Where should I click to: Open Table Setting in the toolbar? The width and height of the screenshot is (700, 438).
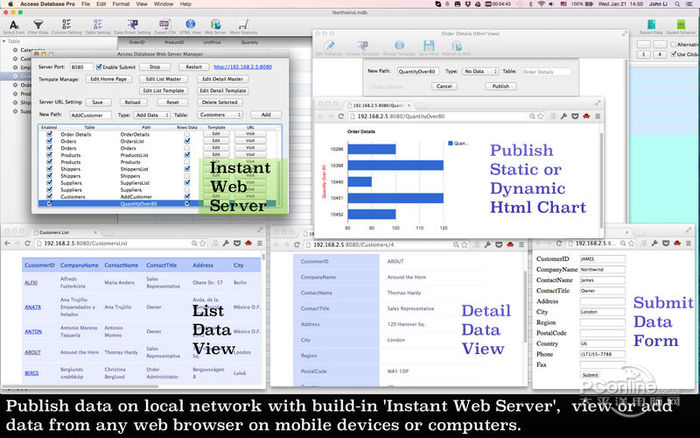tap(97, 26)
